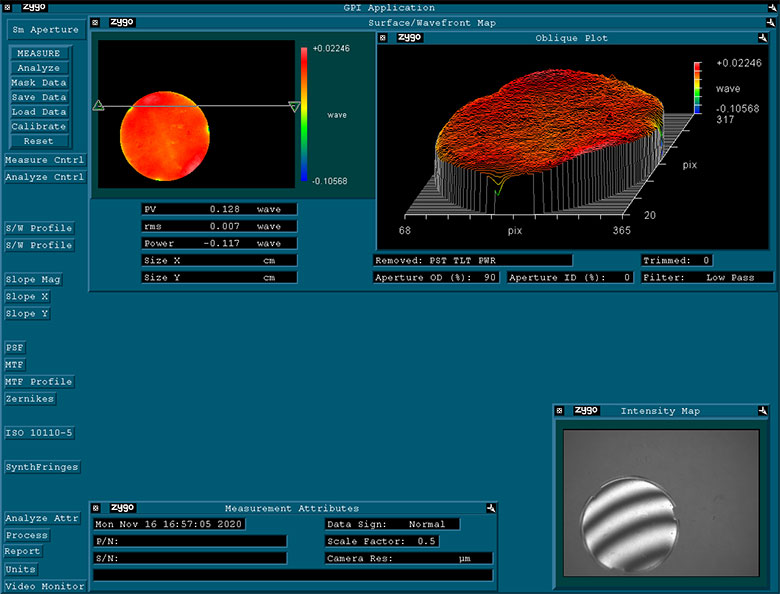Viewport: 780px width, 594px height.
Task: Click the Removed: PST TLT PWR field
Action: point(473,260)
